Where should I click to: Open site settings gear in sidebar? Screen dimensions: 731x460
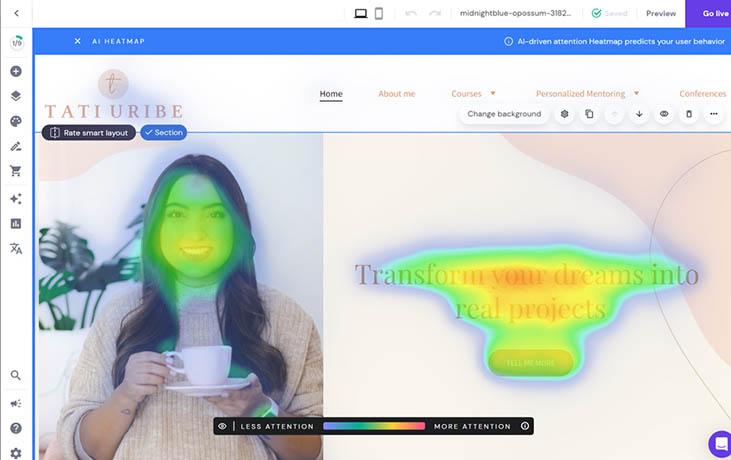point(16,453)
